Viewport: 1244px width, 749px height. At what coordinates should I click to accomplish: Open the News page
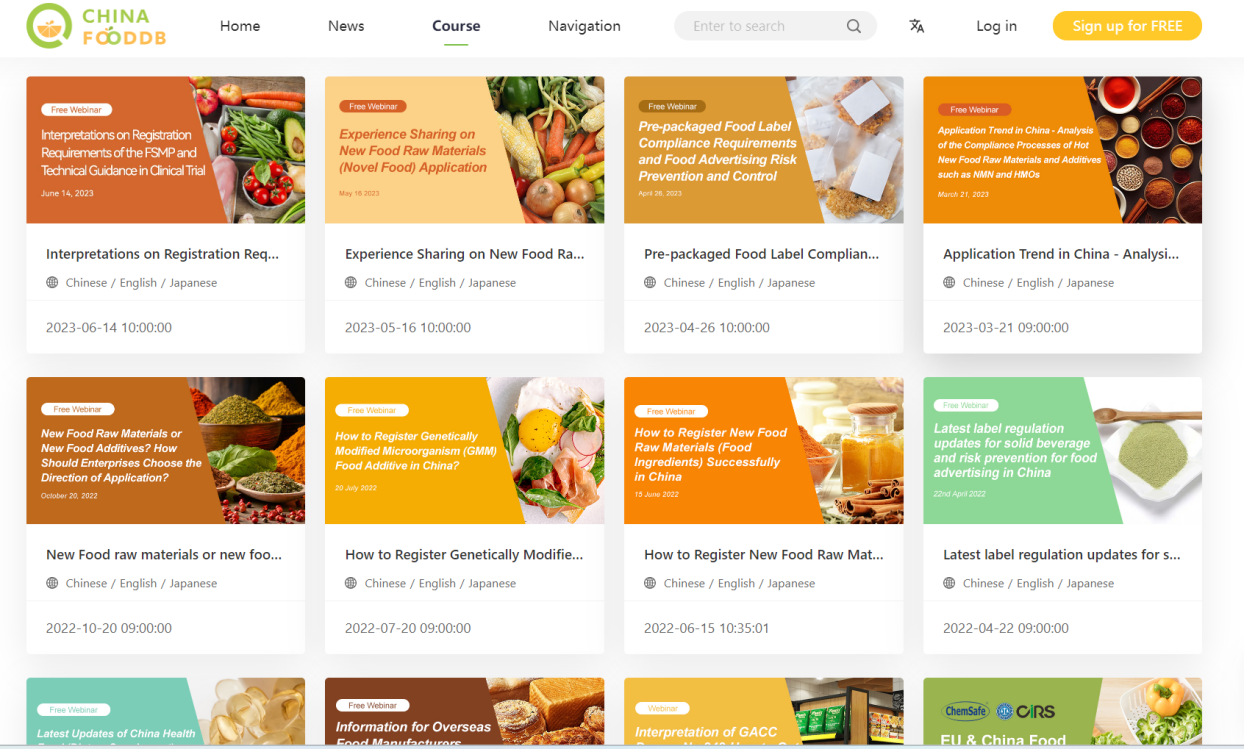(346, 27)
